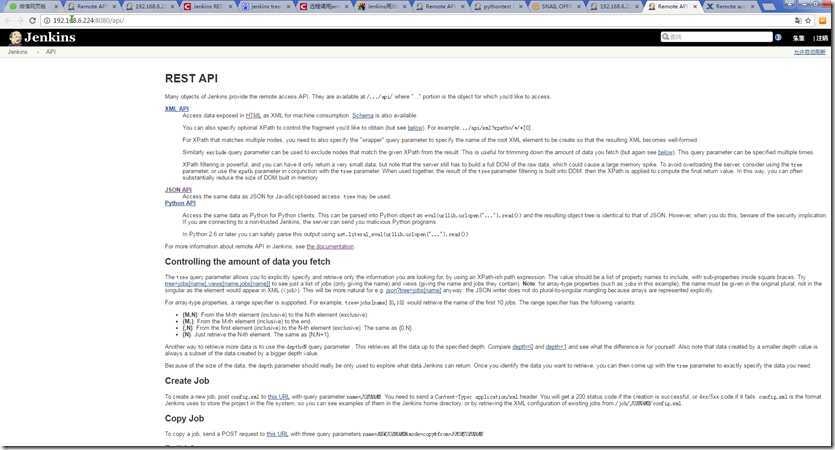835x450 pixels.
Task: Switch to the SNAIL tab
Action: point(553,6)
